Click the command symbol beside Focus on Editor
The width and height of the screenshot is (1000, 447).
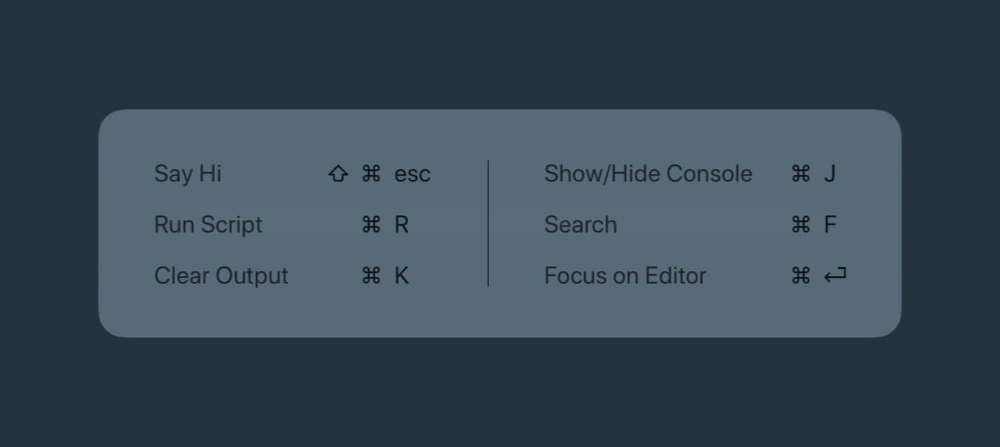pos(800,276)
